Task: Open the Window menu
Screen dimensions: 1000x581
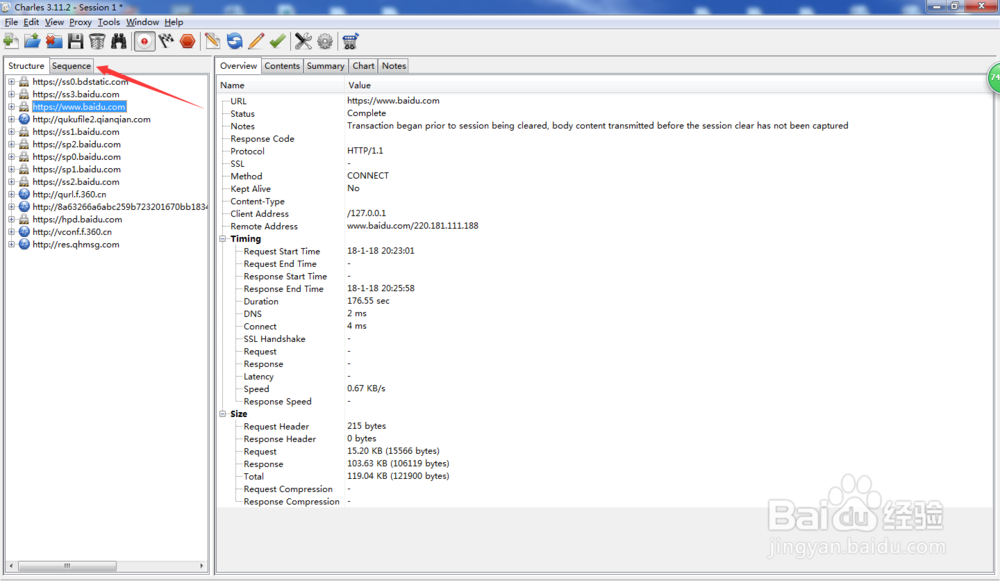Action: coord(142,22)
